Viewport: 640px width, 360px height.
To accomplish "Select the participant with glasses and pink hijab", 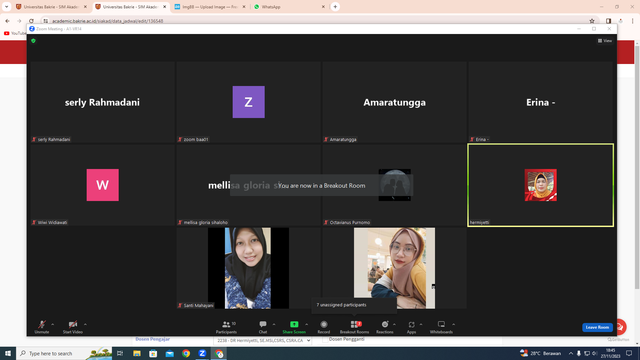I will click(394, 268).
